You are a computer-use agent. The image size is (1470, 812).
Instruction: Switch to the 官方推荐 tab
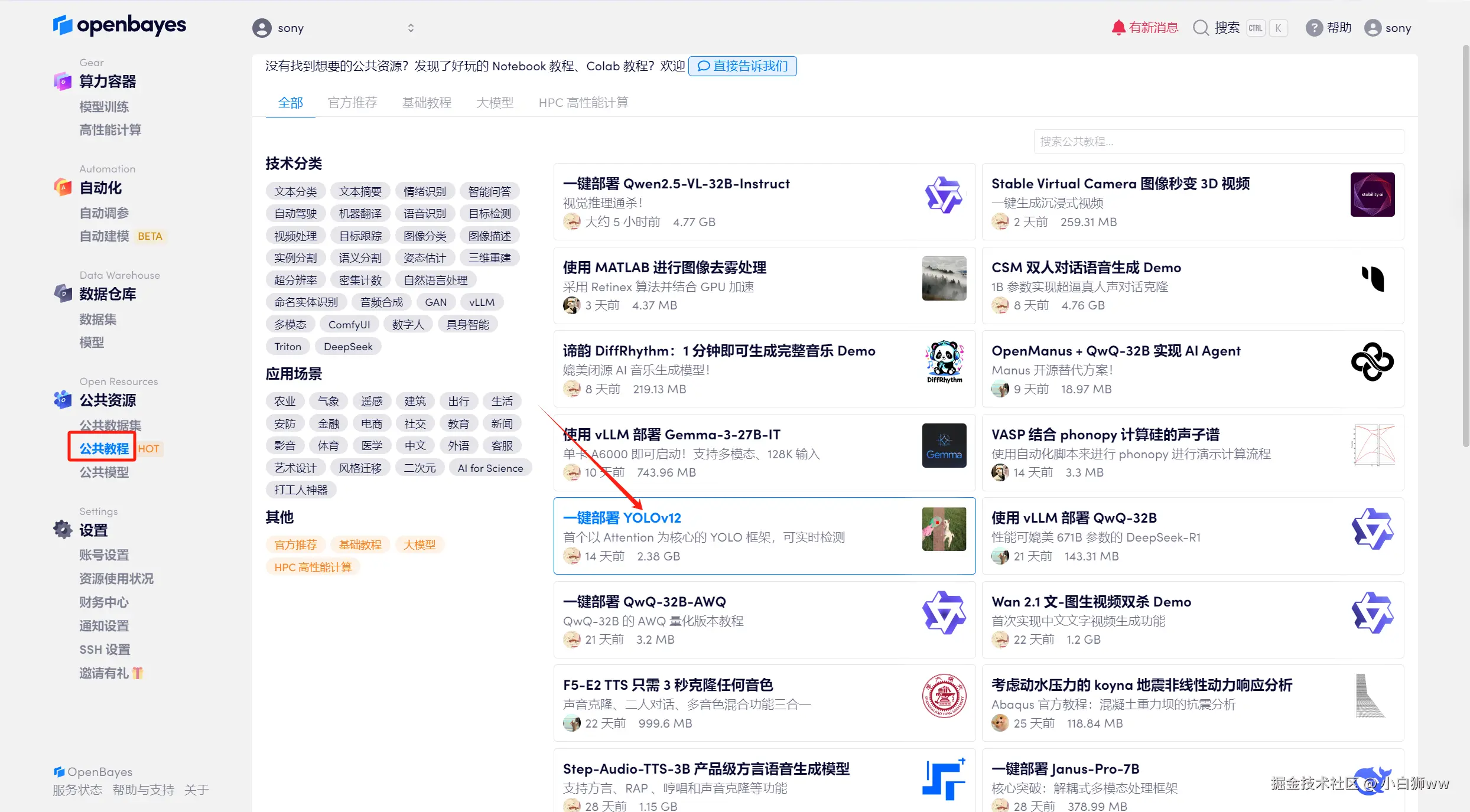(x=352, y=103)
